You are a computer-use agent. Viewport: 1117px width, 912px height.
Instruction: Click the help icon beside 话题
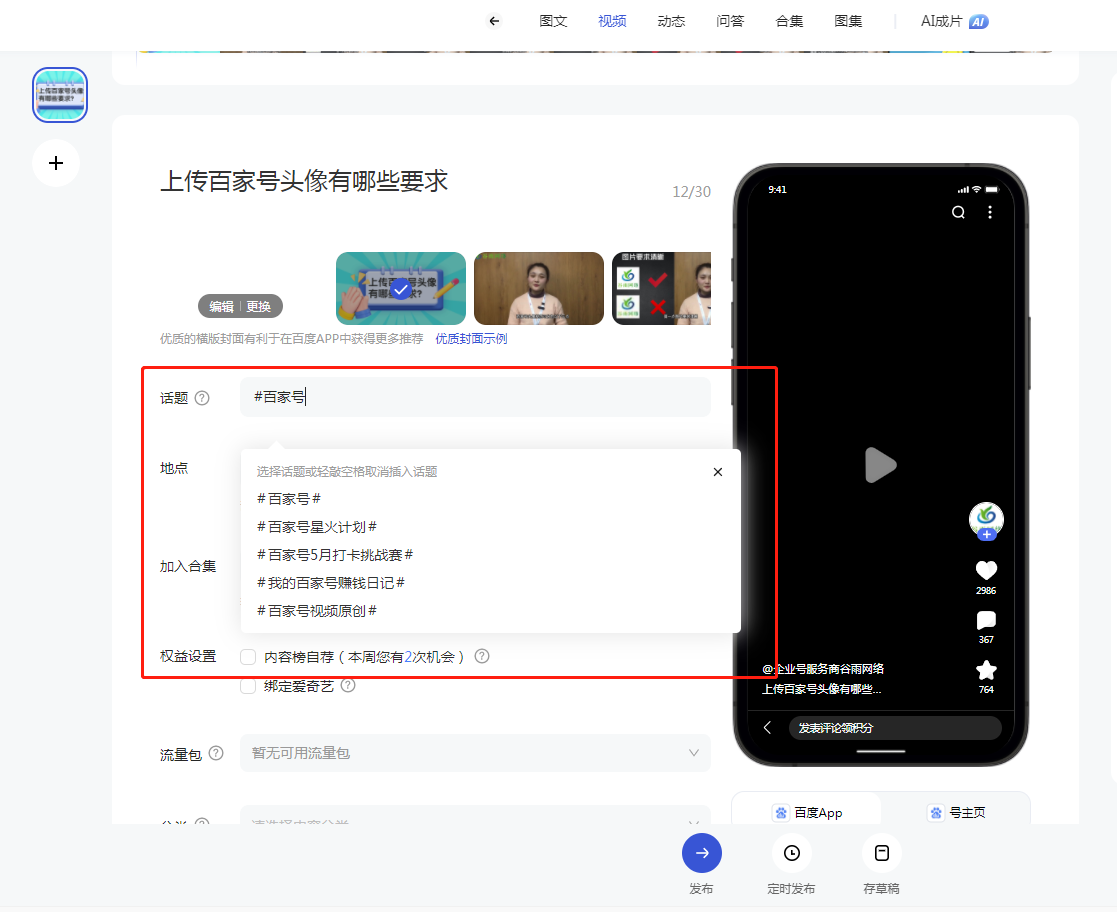pos(202,398)
